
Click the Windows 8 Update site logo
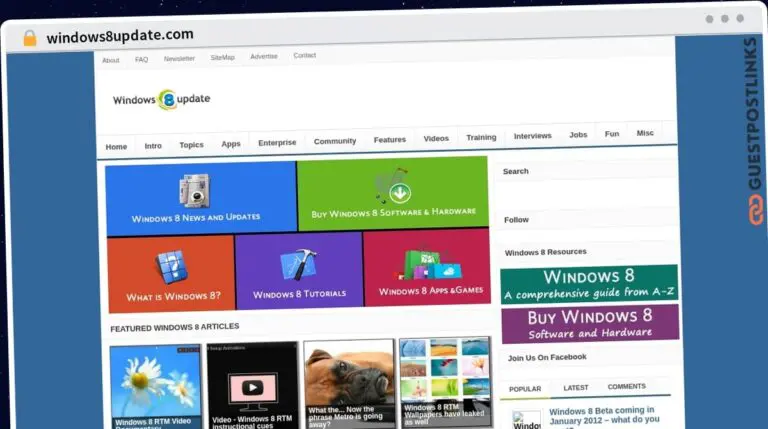[x=161, y=99]
